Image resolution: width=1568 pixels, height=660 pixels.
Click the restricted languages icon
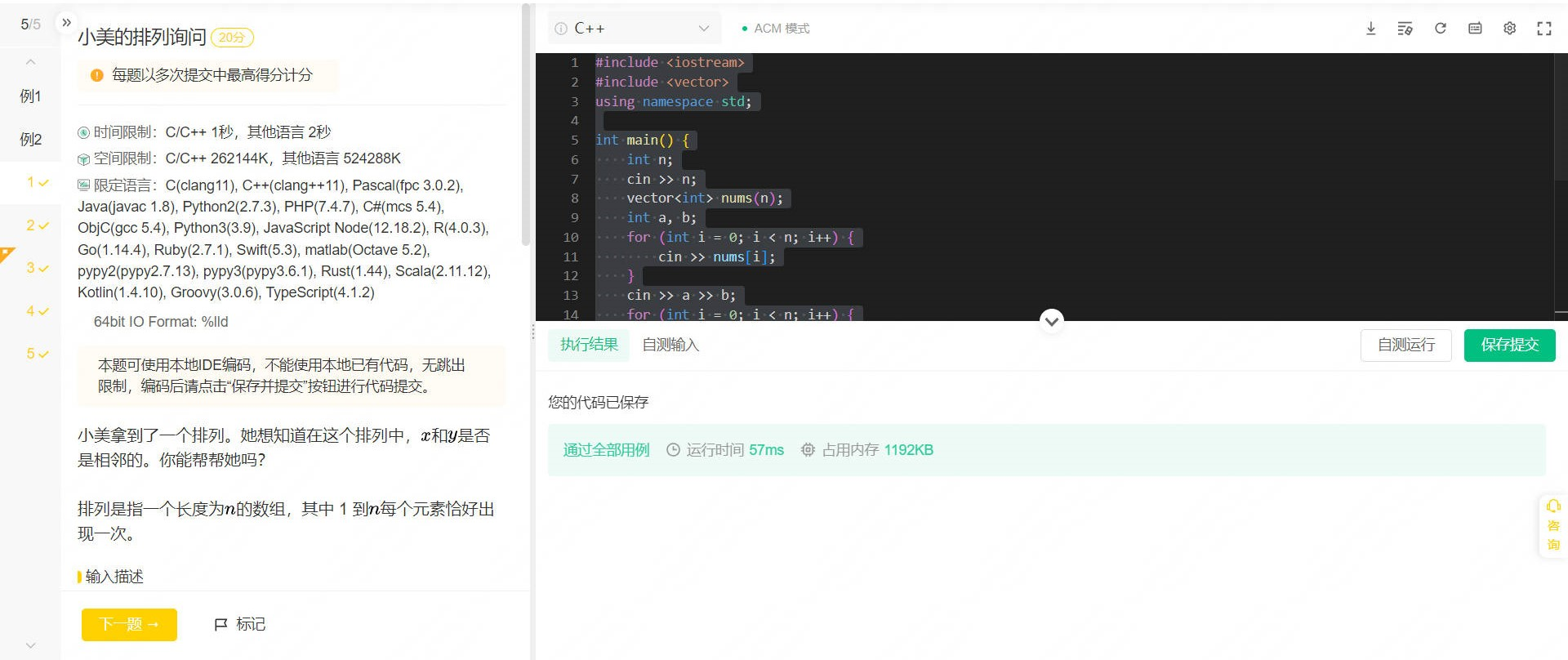pos(83,185)
